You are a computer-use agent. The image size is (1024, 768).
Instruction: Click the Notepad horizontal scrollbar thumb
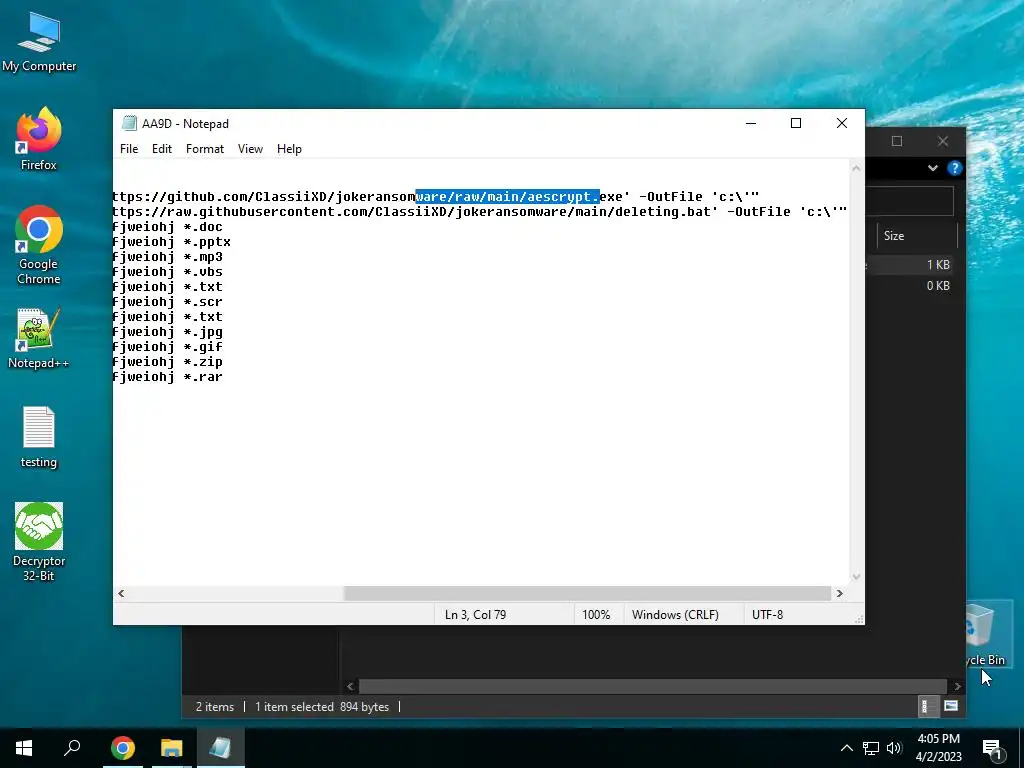point(588,594)
